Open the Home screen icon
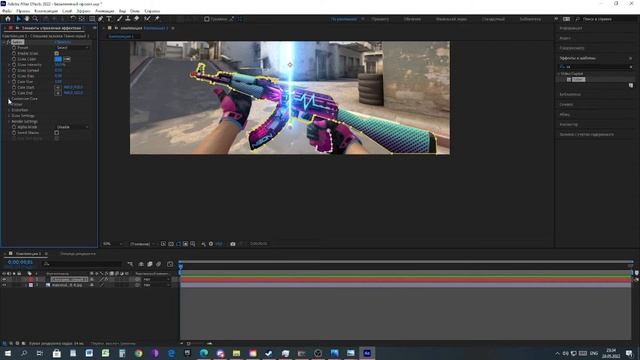Screen dimensions: 640x360 [x=8, y=19]
